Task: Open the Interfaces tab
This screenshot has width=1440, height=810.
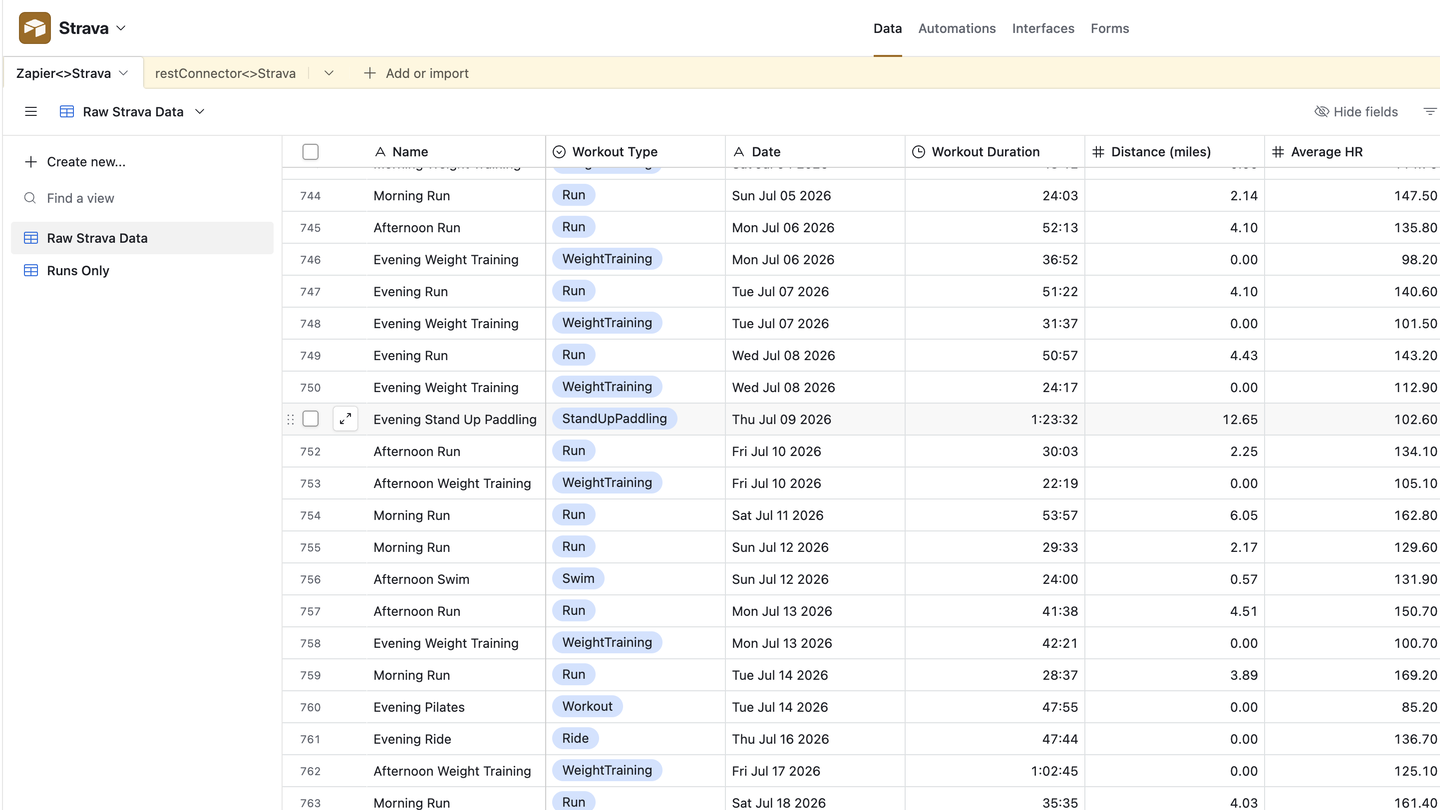Action: pos(1043,28)
